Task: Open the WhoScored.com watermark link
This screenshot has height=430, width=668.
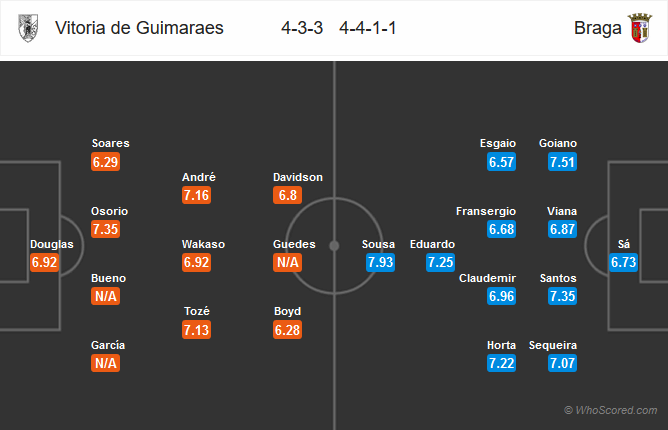Action: (x=610, y=410)
